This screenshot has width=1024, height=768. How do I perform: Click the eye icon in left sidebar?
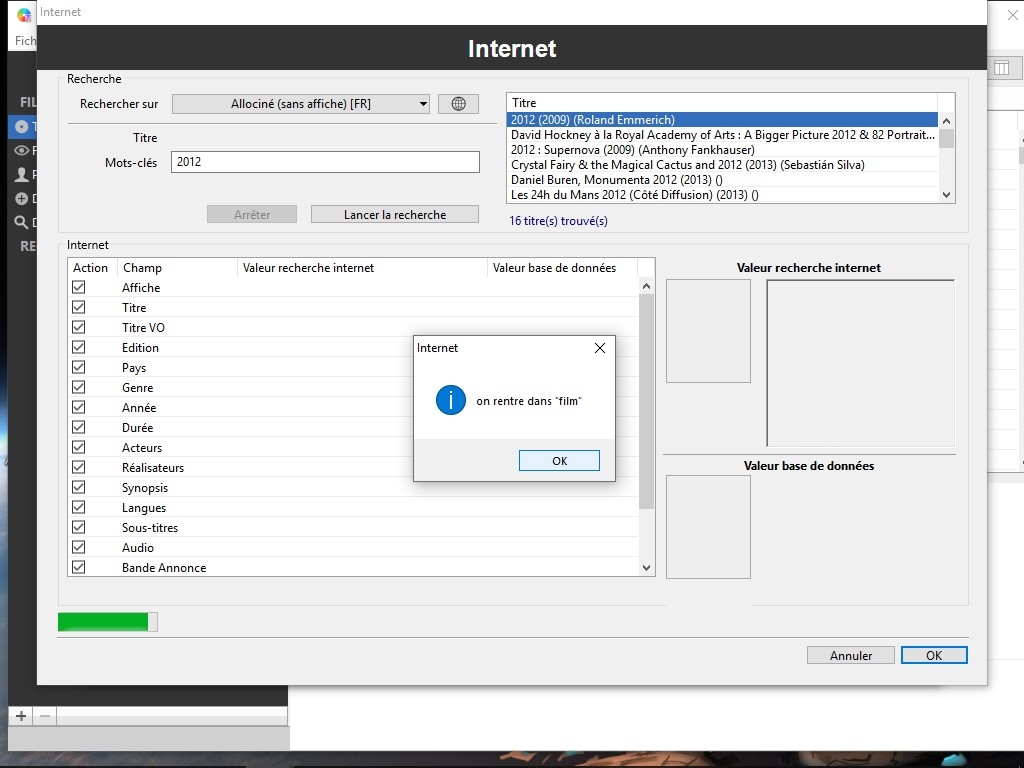21,151
